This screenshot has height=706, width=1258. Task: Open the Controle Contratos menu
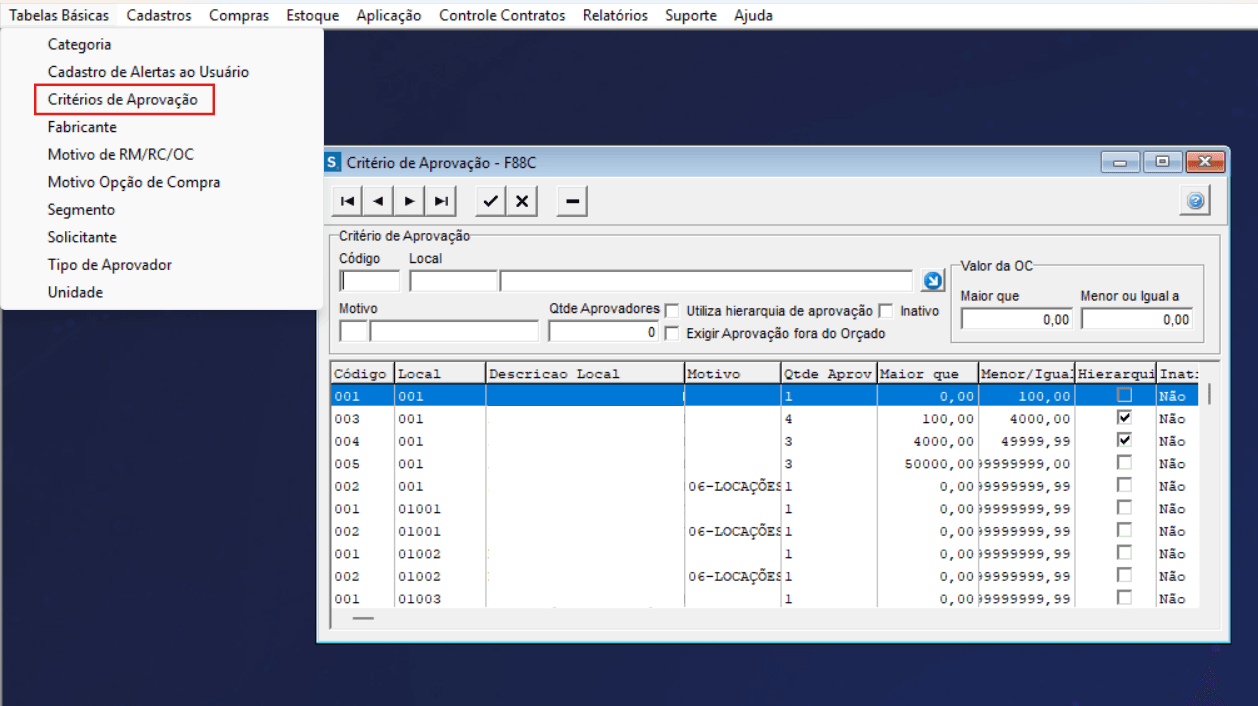pos(502,15)
